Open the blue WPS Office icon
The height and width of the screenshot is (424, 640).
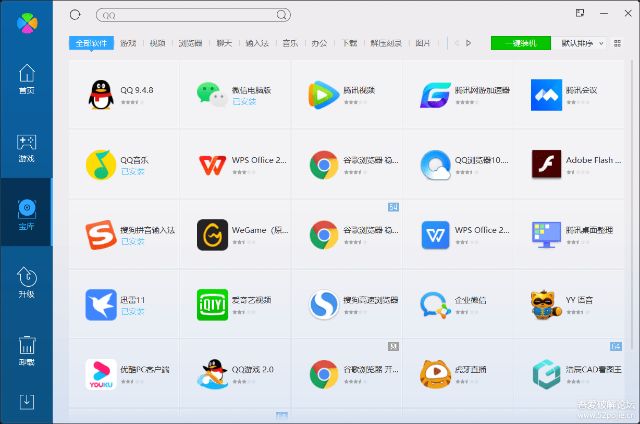[435, 235]
